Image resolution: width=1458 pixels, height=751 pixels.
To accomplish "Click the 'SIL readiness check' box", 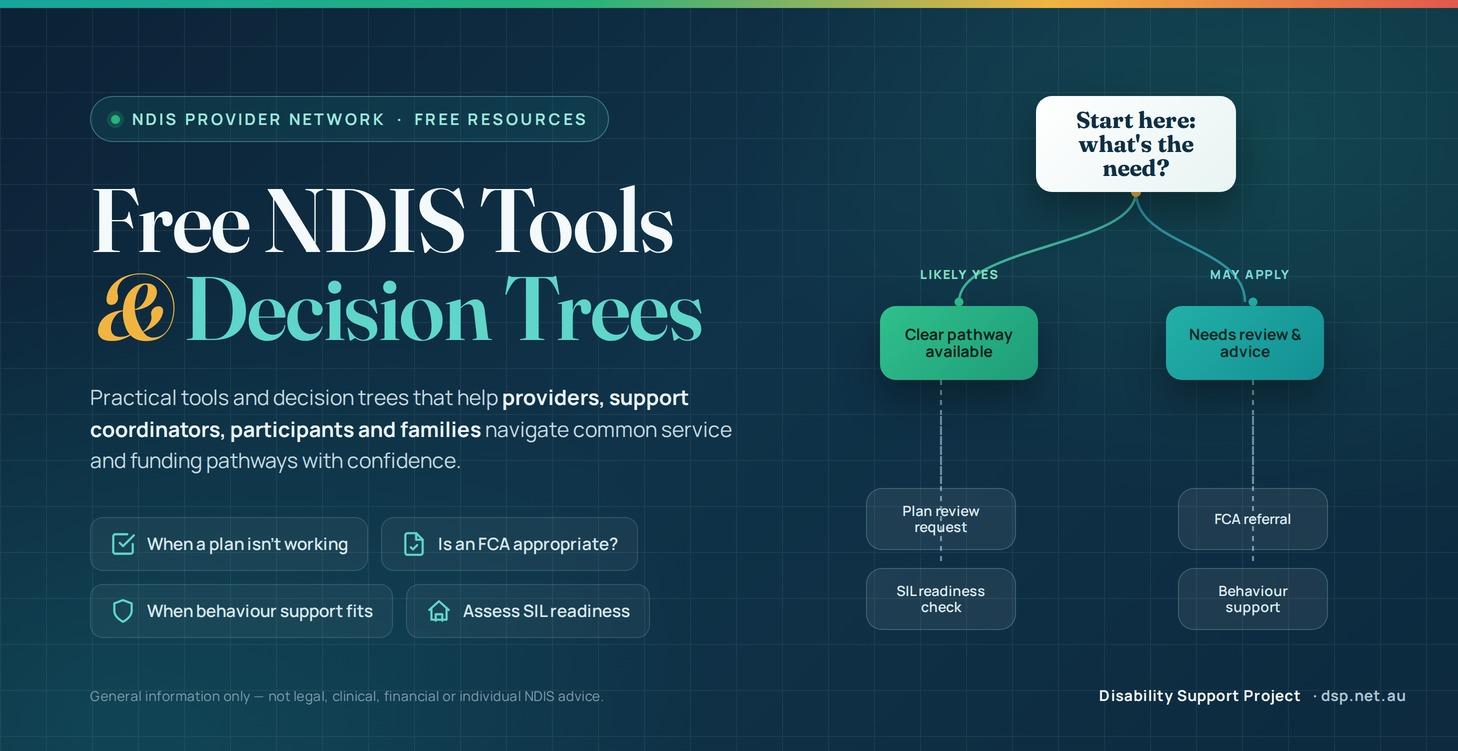I will tap(941, 599).
